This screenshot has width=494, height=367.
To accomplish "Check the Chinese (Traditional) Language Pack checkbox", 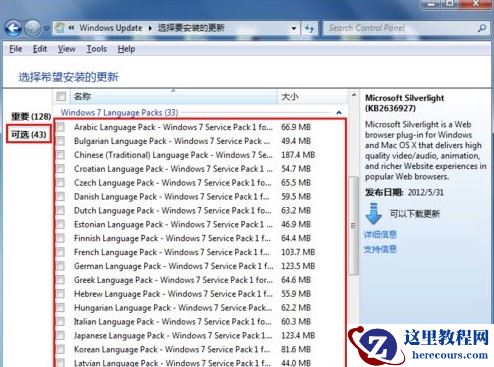I will (x=61, y=155).
